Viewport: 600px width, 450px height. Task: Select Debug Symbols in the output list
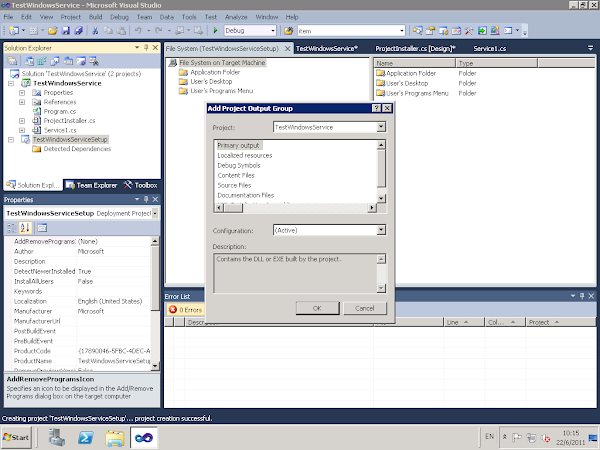(239, 165)
